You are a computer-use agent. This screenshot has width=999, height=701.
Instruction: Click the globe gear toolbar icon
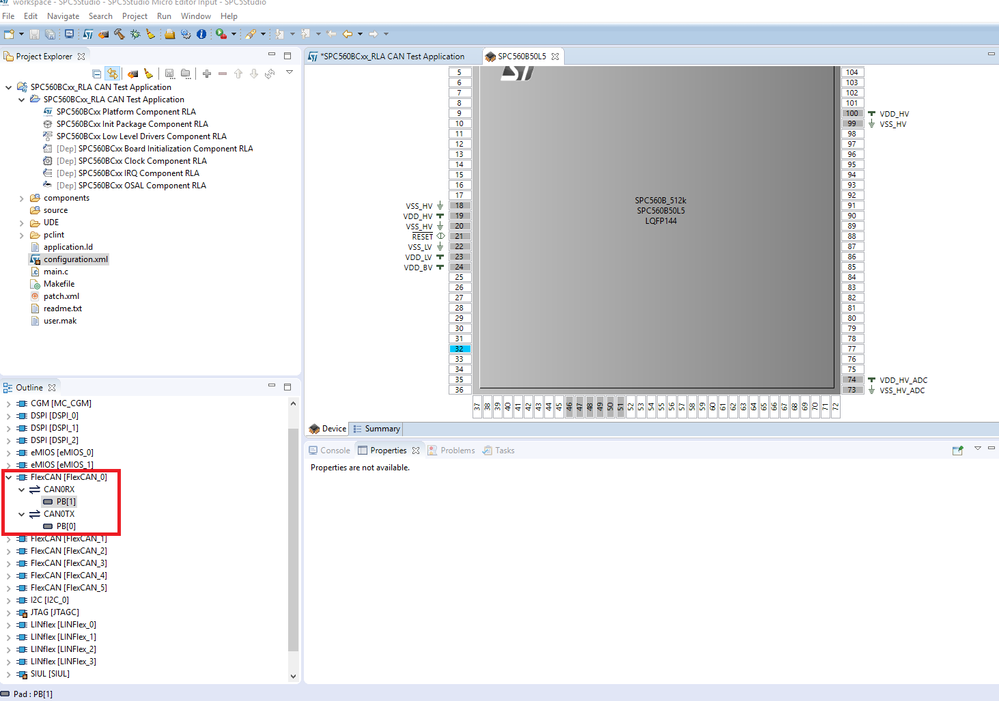(x=185, y=34)
